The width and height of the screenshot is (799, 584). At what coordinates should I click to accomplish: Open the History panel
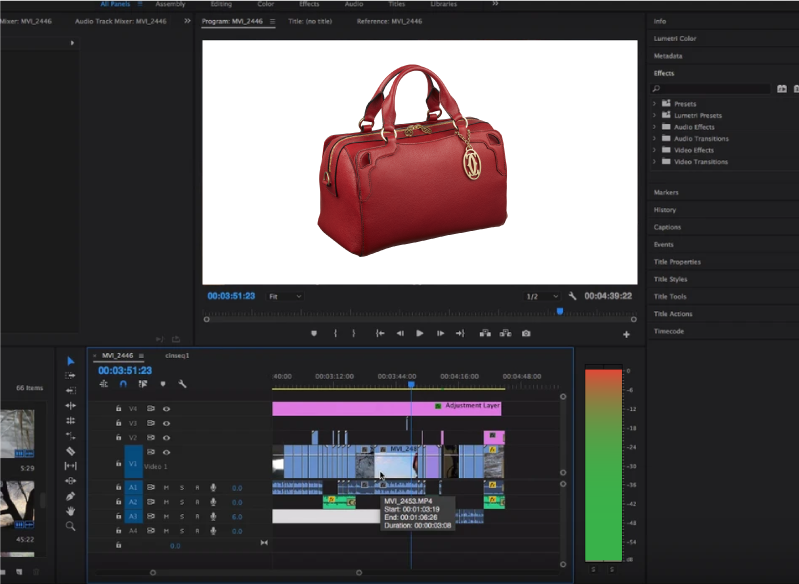pos(664,210)
